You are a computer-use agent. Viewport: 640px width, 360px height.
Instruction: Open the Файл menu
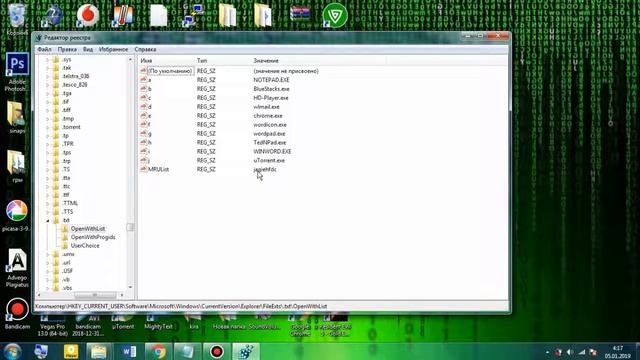click(44, 49)
